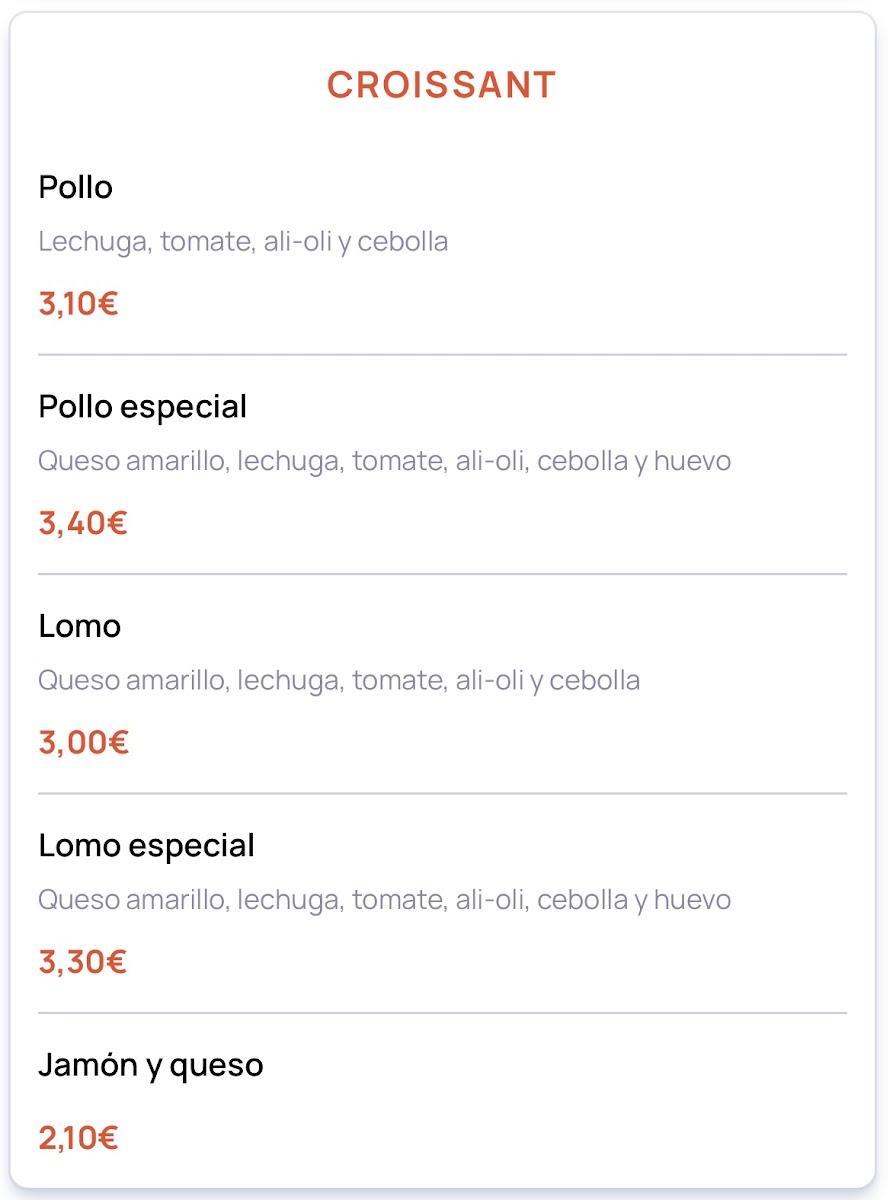Select the 3,40€ price

point(83,523)
